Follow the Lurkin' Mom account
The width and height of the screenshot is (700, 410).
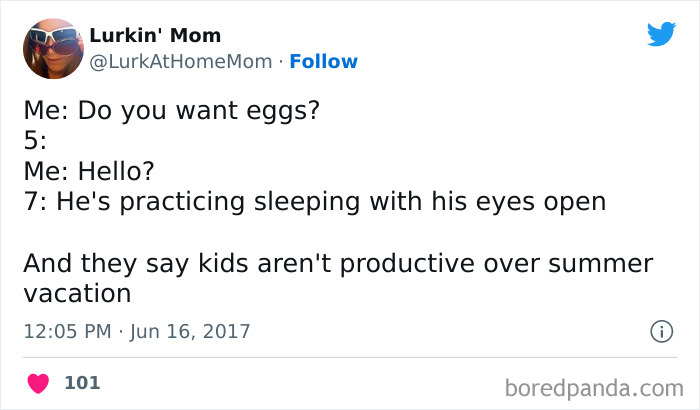coord(323,62)
